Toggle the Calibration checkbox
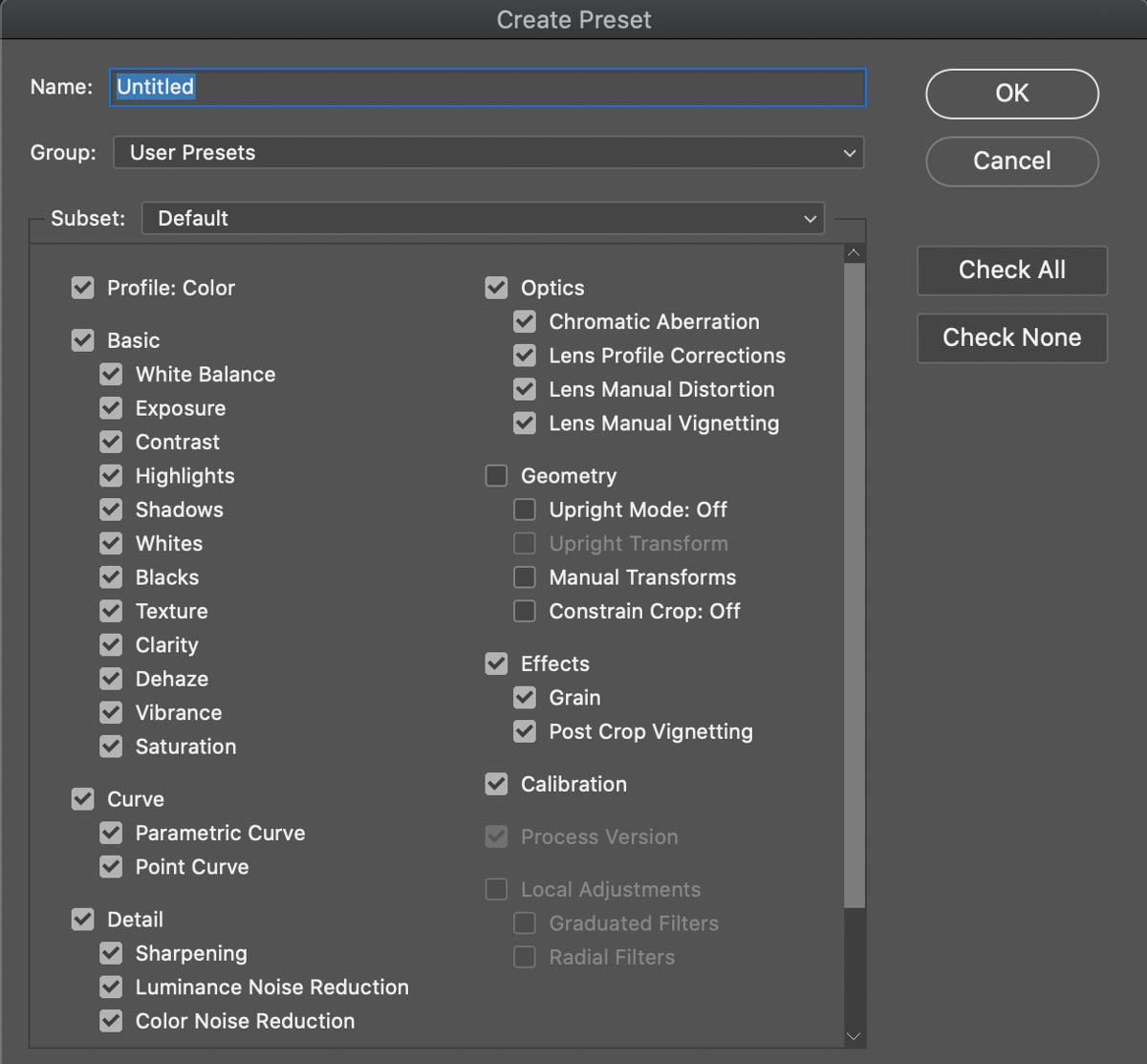 click(x=496, y=784)
